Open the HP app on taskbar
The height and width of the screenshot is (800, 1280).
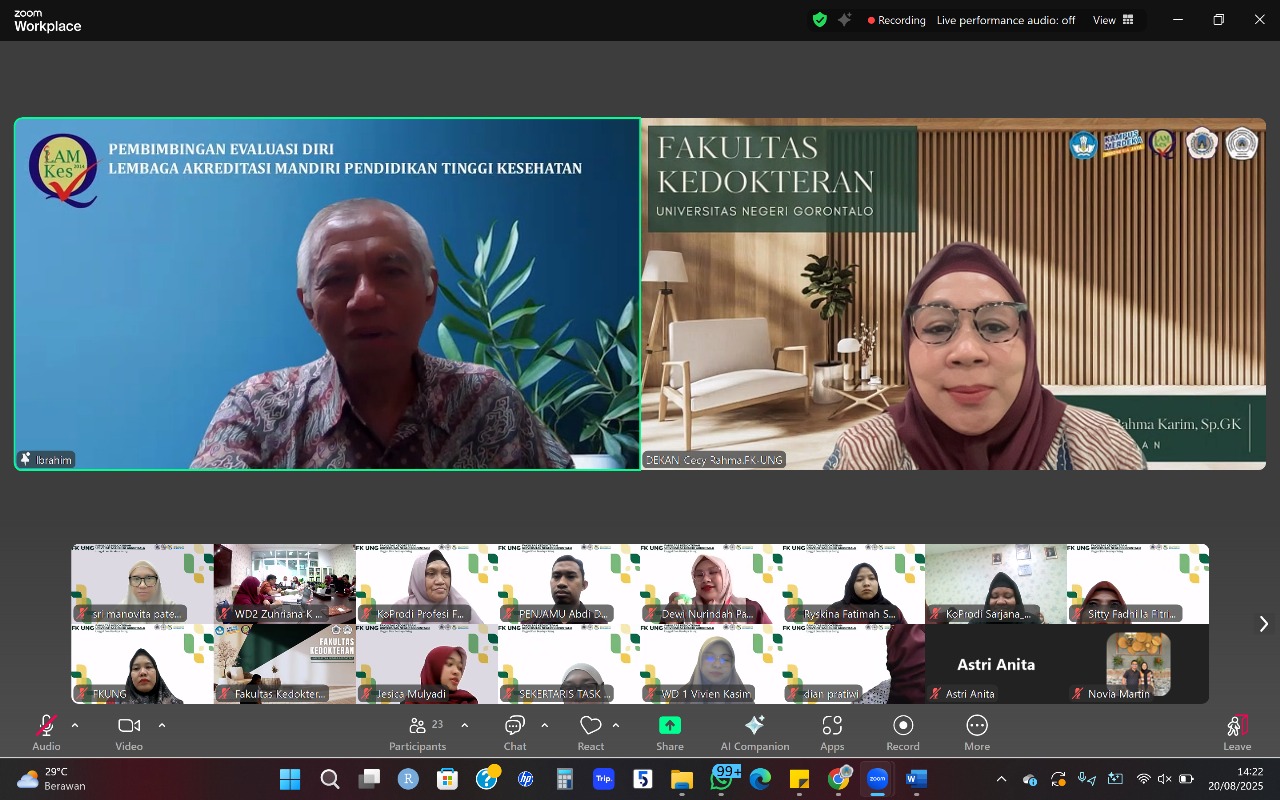click(526, 779)
